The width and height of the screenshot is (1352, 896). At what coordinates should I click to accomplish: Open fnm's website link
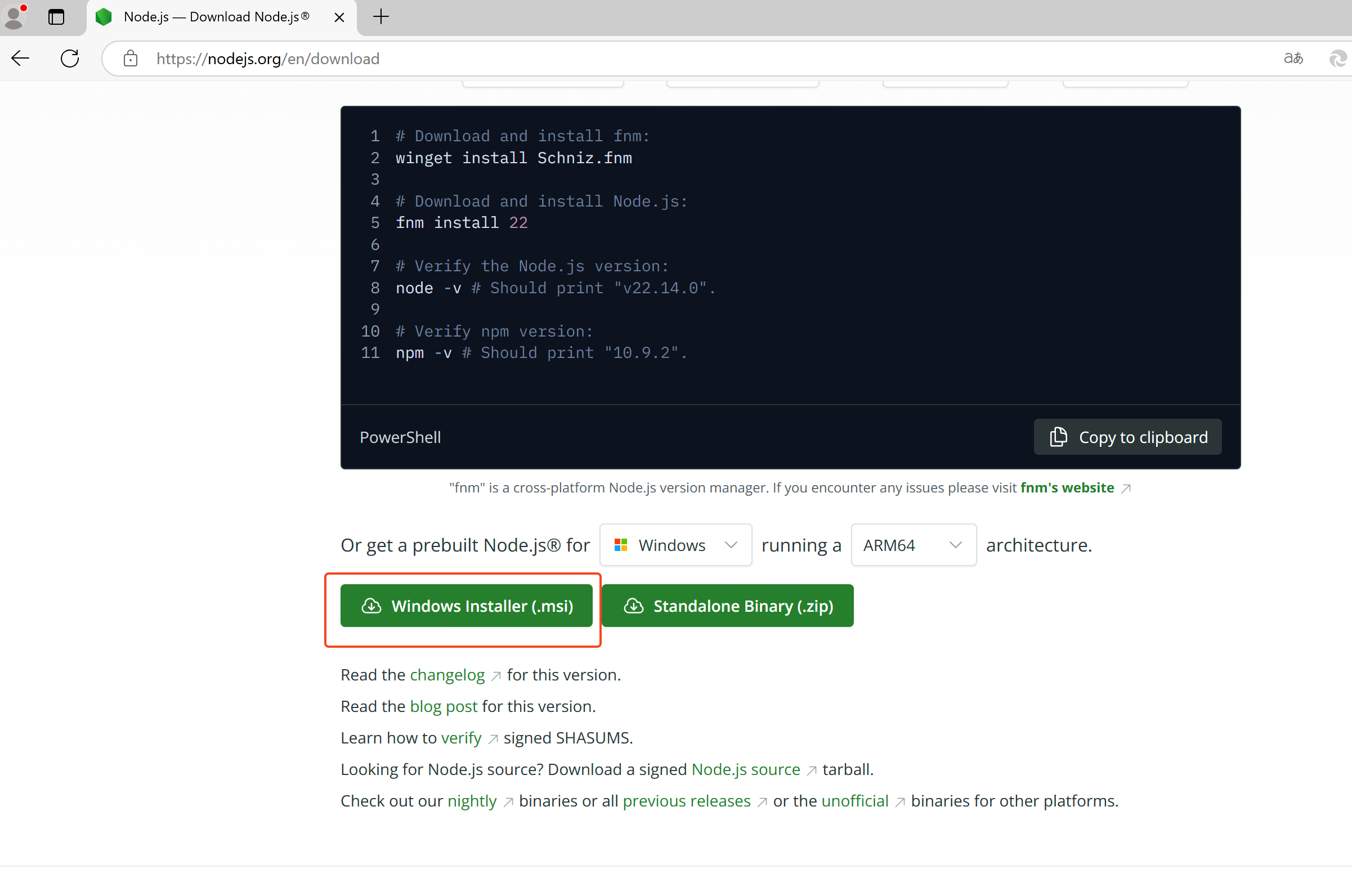pos(1067,487)
